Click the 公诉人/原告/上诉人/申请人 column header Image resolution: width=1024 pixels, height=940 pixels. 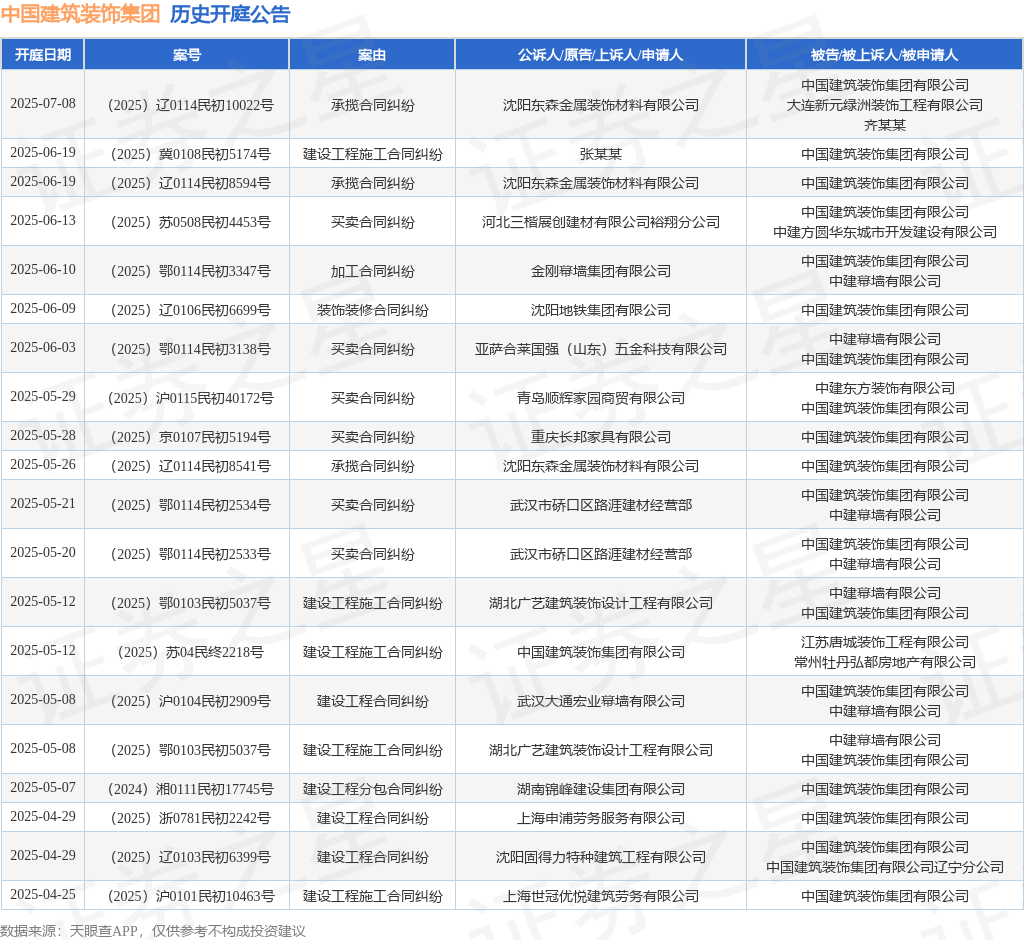(601, 55)
